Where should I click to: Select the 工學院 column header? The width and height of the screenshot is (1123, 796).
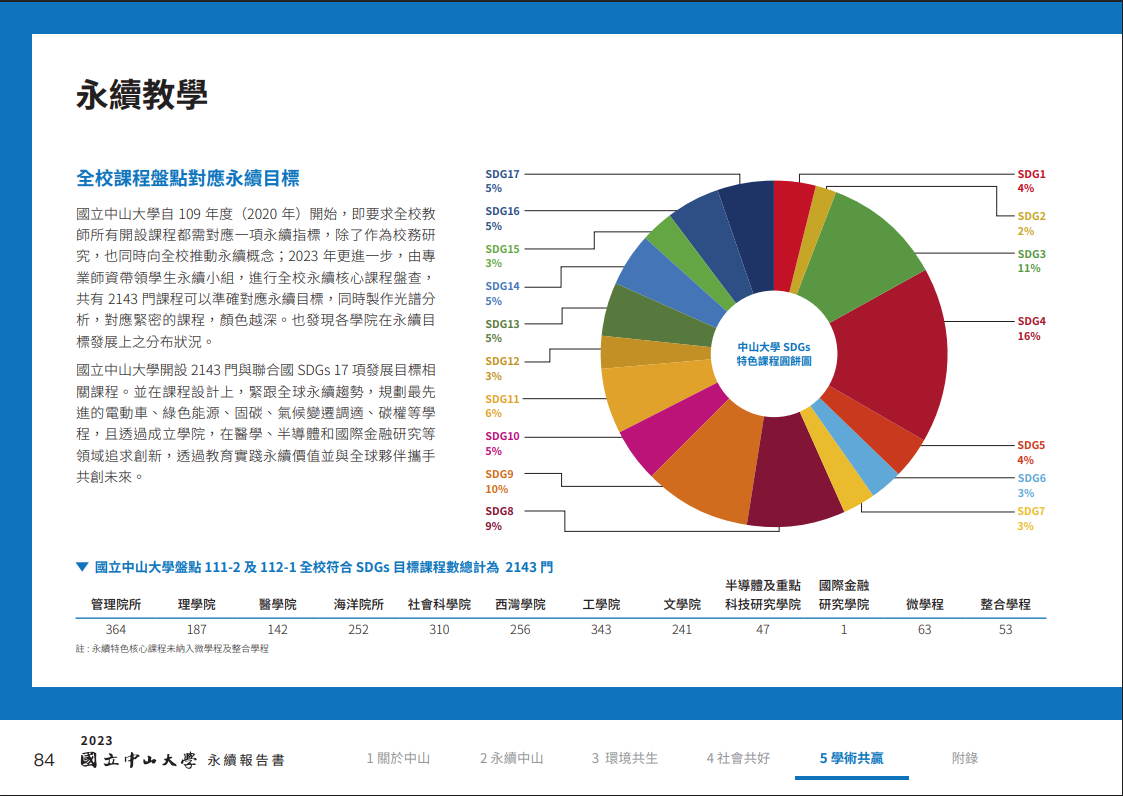(x=601, y=605)
